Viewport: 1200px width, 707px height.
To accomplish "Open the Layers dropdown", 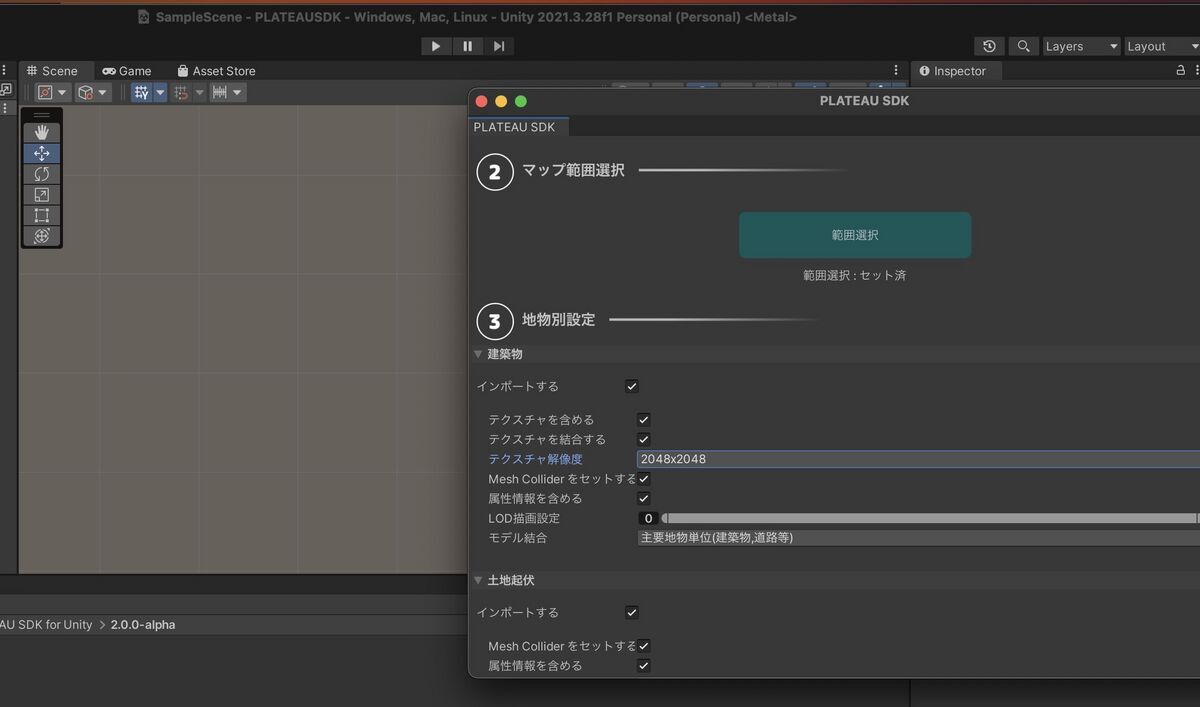I will (x=1081, y=46).
